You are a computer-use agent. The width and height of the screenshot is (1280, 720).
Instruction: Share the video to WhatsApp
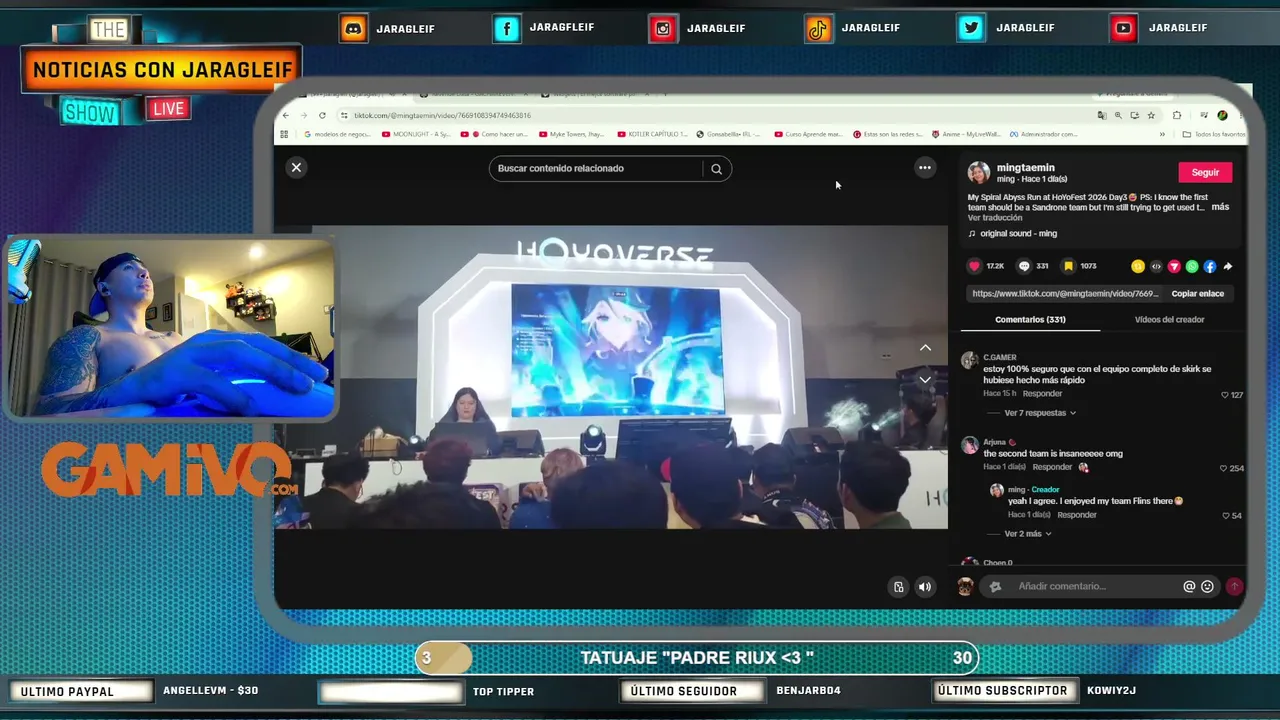[x=1192, y=266]
